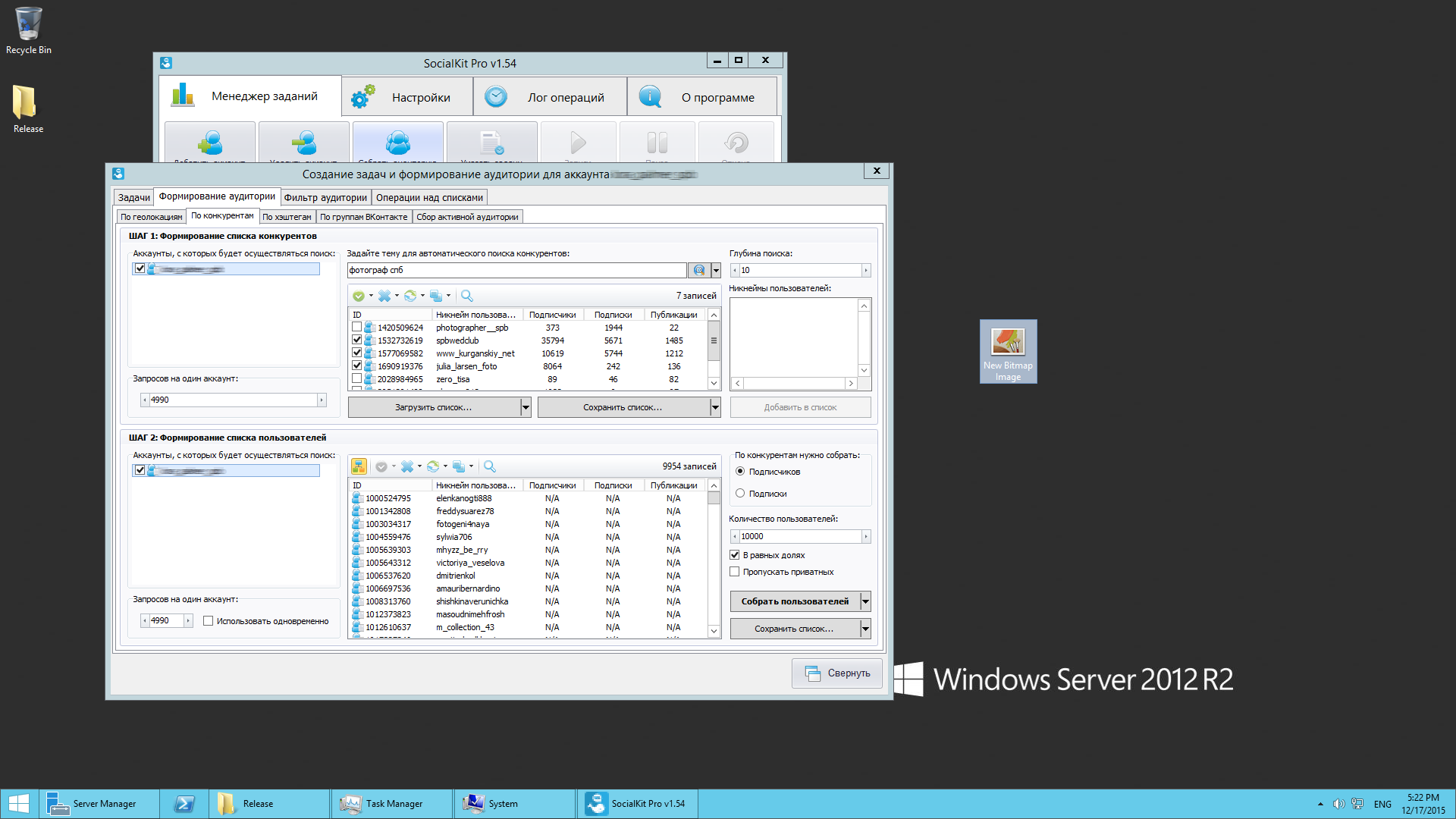Expand the topic search field dropdown arrow
The width and height of the screenshot is (1456, 819).
716,270
